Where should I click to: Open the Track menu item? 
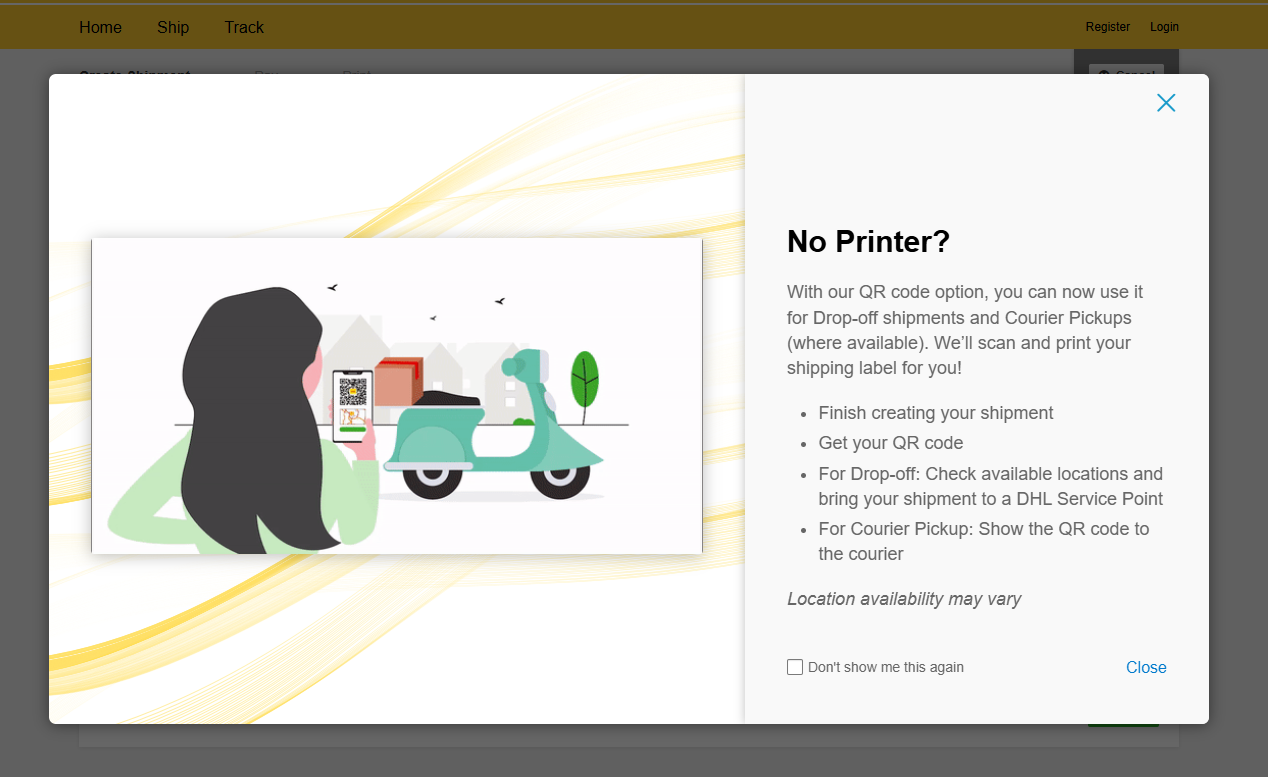pos(244,27)
